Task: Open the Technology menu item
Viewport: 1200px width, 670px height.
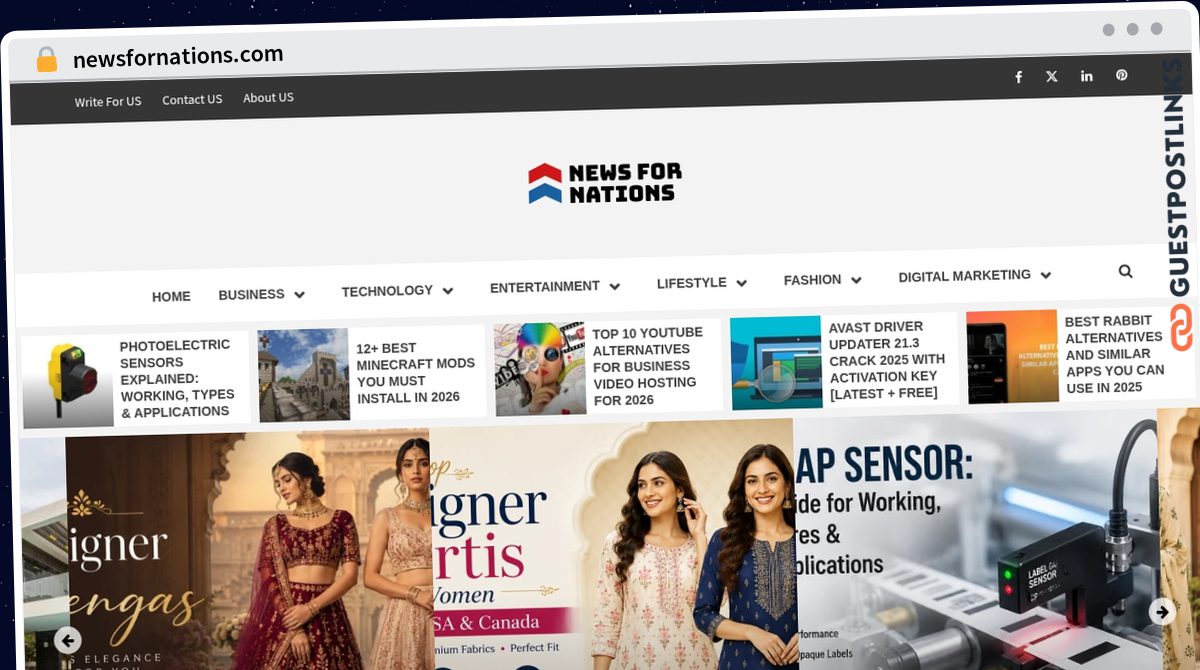Action: [x=387, y=291]
